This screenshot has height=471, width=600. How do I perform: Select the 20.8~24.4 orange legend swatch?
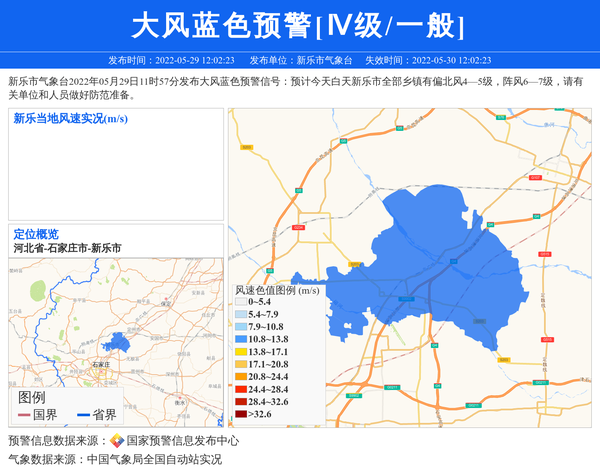pos(240,377)
